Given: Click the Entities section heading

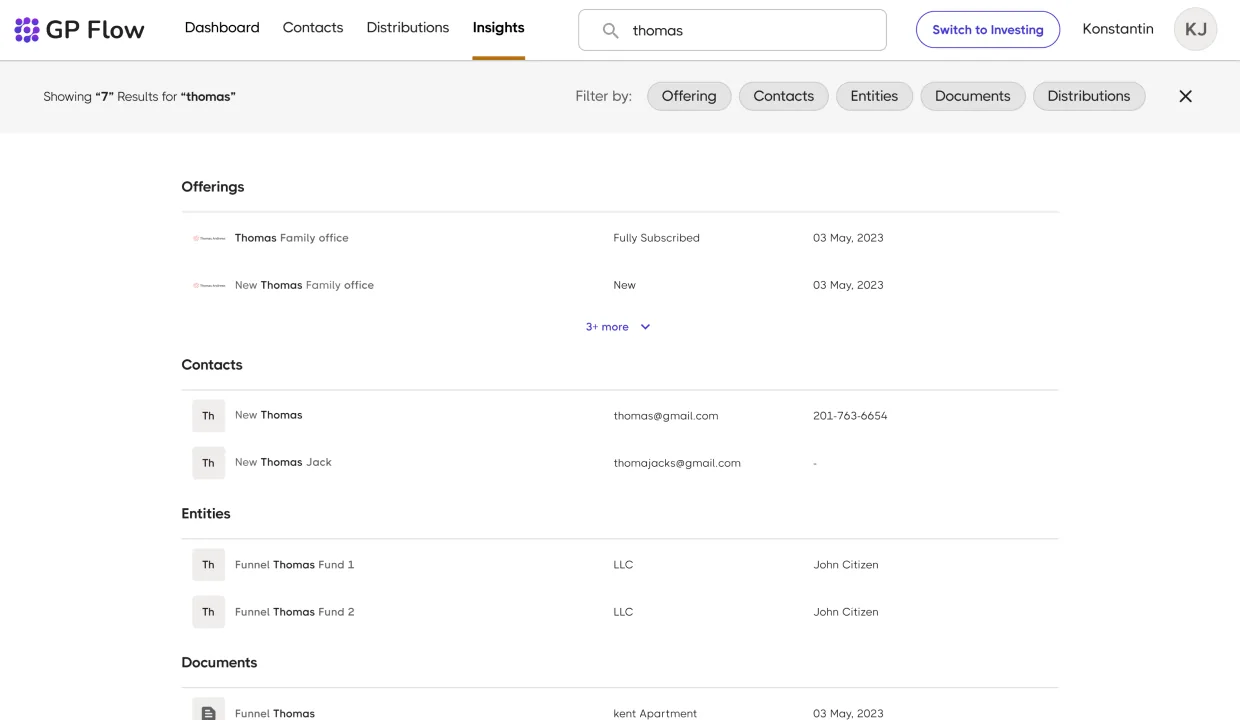Looking at the screenshot, I should click(x=206, y=514).
